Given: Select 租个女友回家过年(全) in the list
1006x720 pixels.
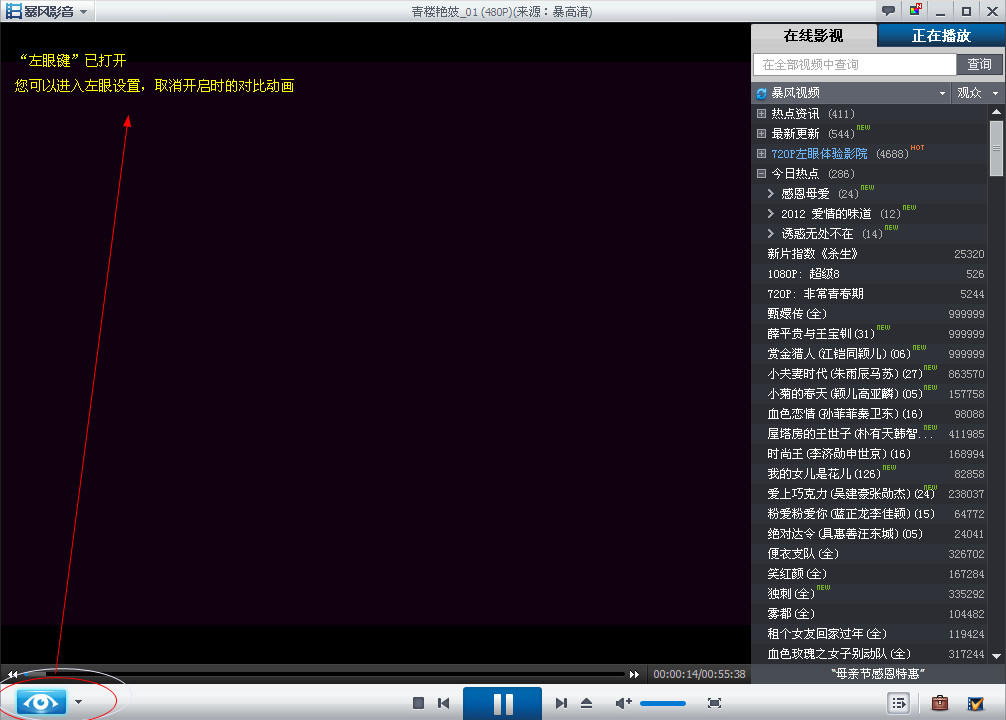Looking at the screenshot, I should point(870,633).
